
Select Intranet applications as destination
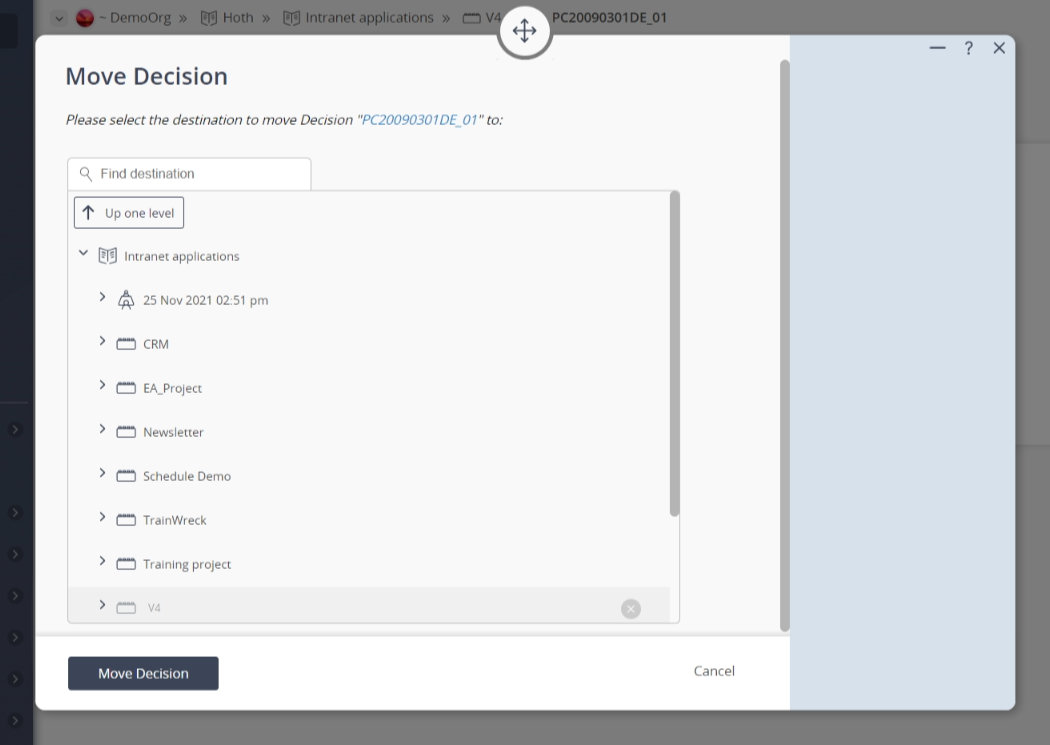click(x=181, y=256)
